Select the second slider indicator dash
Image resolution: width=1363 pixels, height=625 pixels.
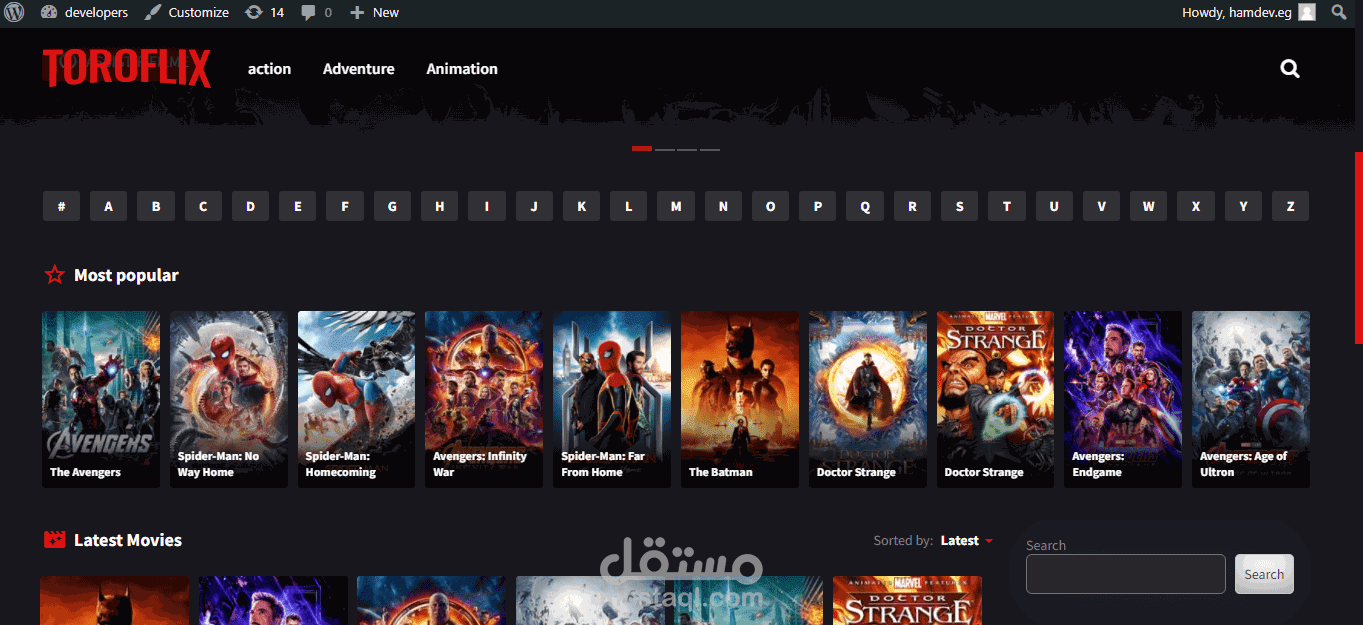(665, 149)
